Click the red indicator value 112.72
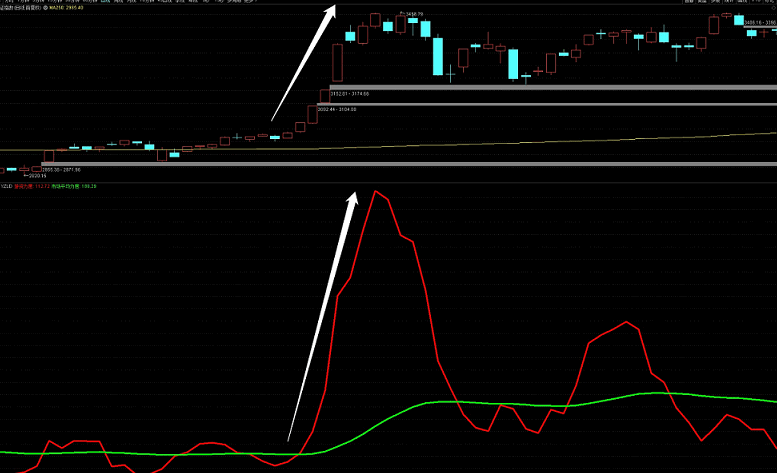This screenshot has width=777, height=473. click(x=42, y=186)
